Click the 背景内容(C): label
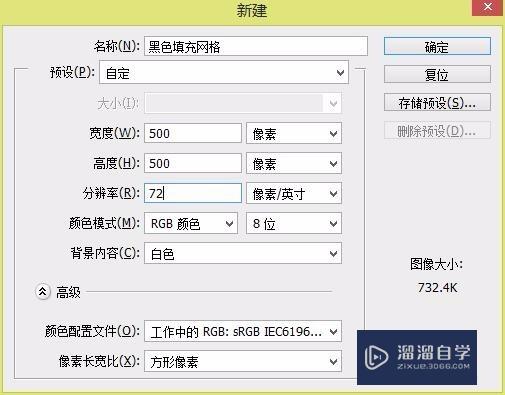Viewport: 505px width, 395px height. point(105,253)
